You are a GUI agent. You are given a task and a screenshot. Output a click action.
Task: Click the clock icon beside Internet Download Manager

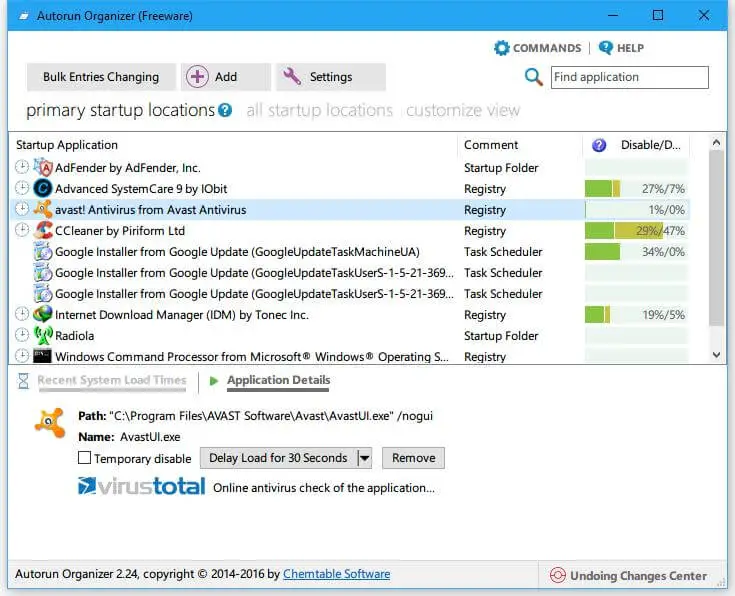[22, 314]
